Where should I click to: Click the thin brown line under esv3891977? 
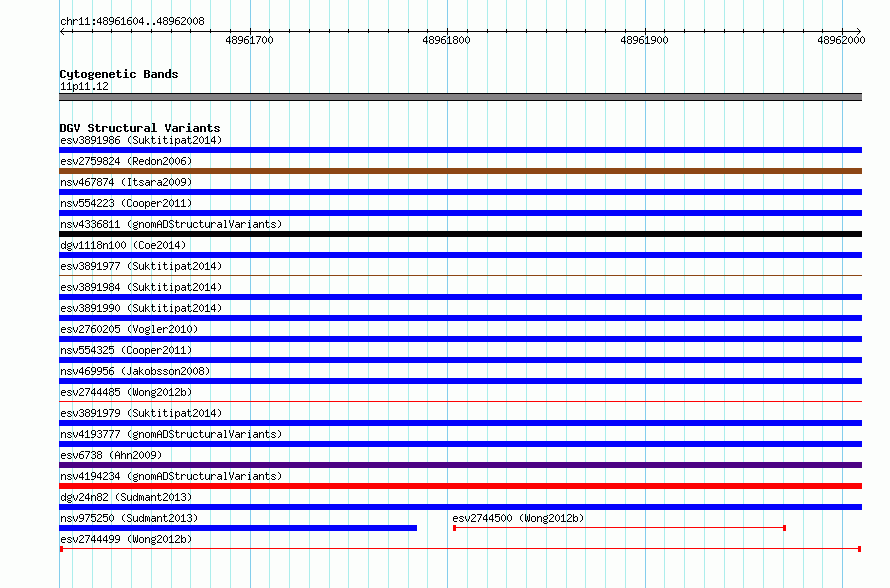[460, 276]
